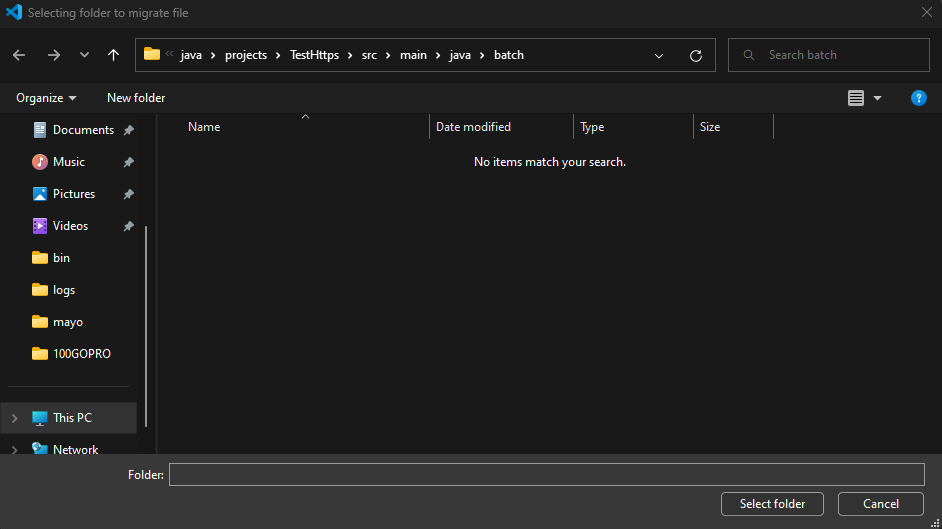Go up one folder level
This screenshot has height=529, width=942.
pos(113,55)
